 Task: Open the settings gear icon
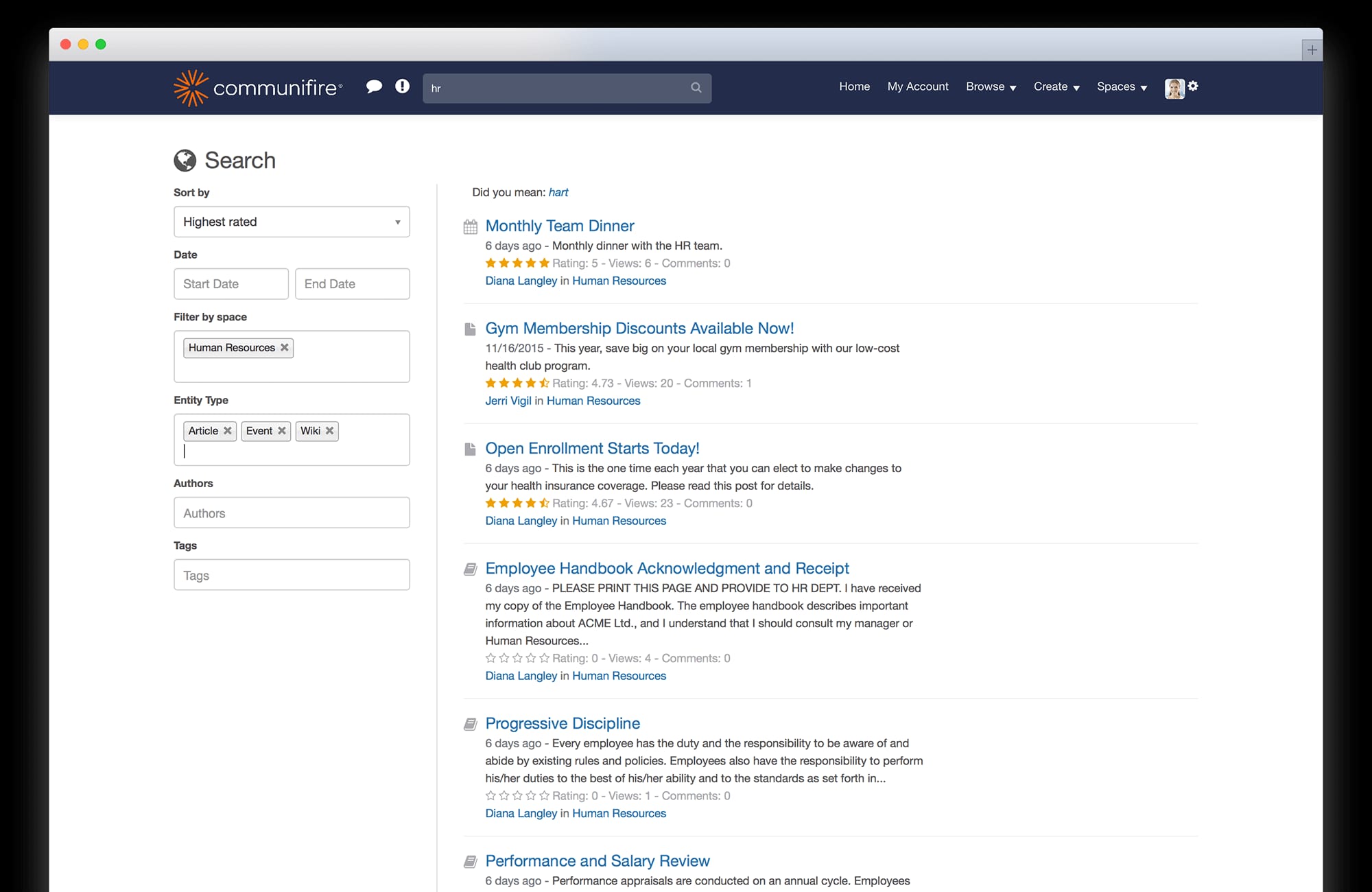pos(1194,86)
